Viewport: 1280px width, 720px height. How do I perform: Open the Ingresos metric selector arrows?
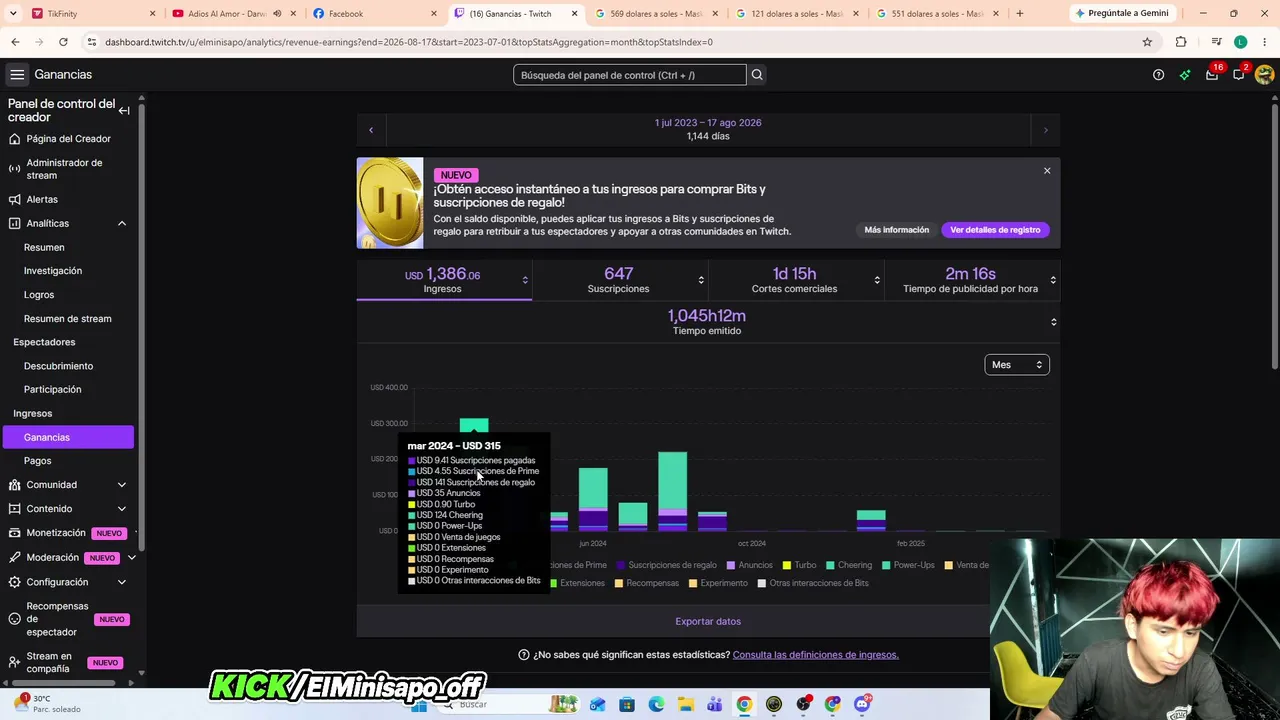(525, 280)
